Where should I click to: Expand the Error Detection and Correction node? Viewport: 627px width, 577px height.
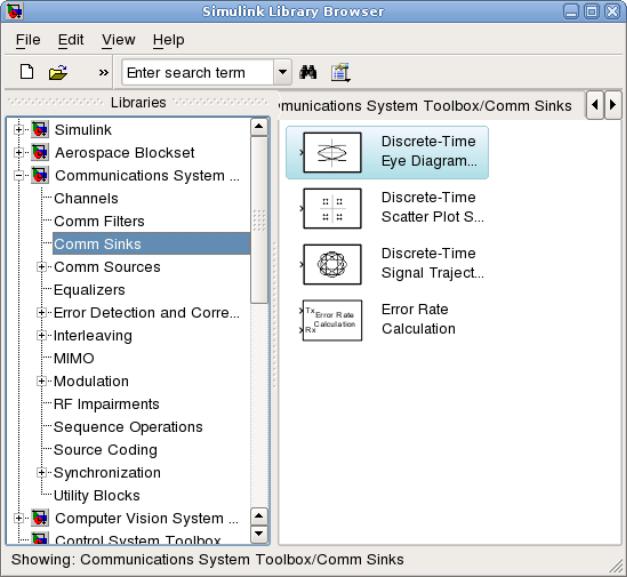[x=41, y=312]
